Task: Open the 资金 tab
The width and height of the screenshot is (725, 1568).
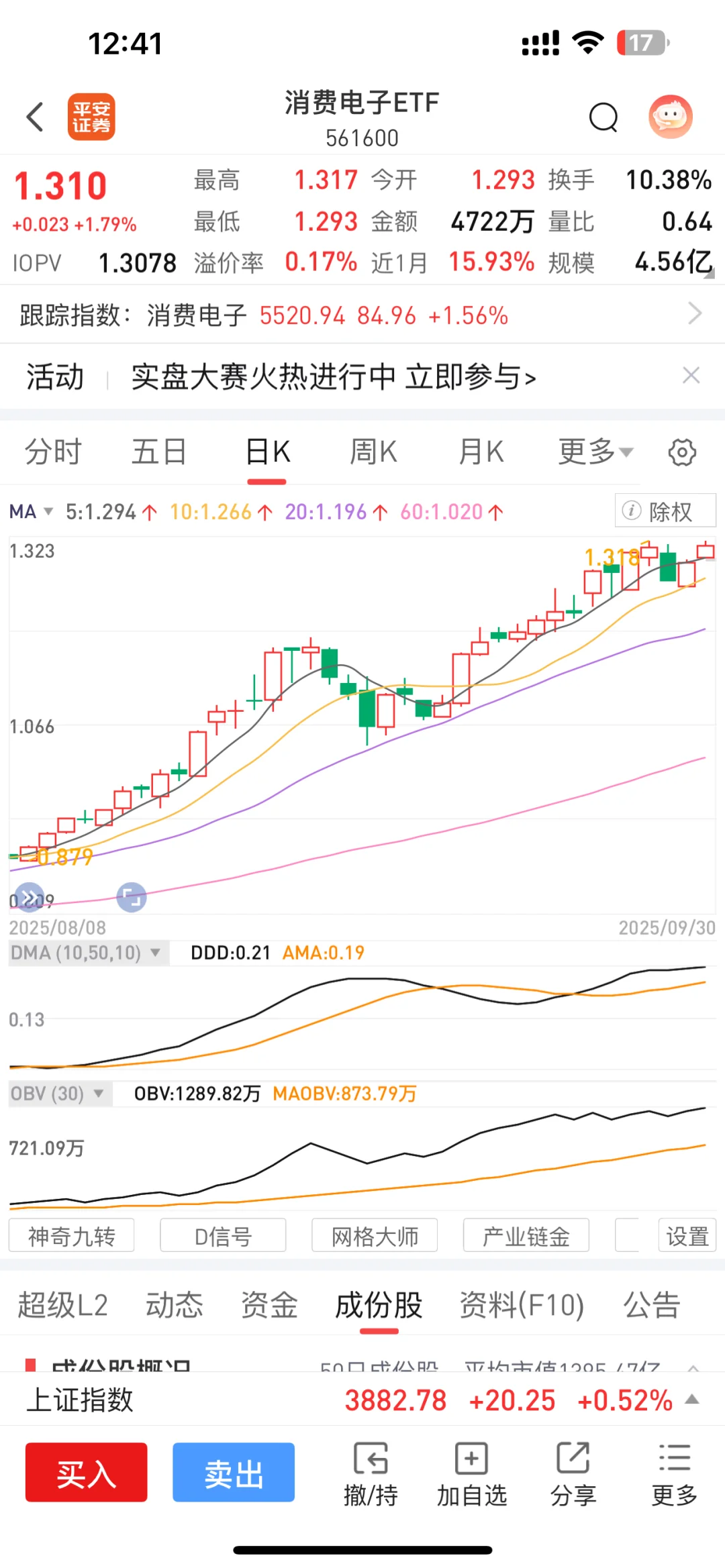Action: tap(269, 1306)
